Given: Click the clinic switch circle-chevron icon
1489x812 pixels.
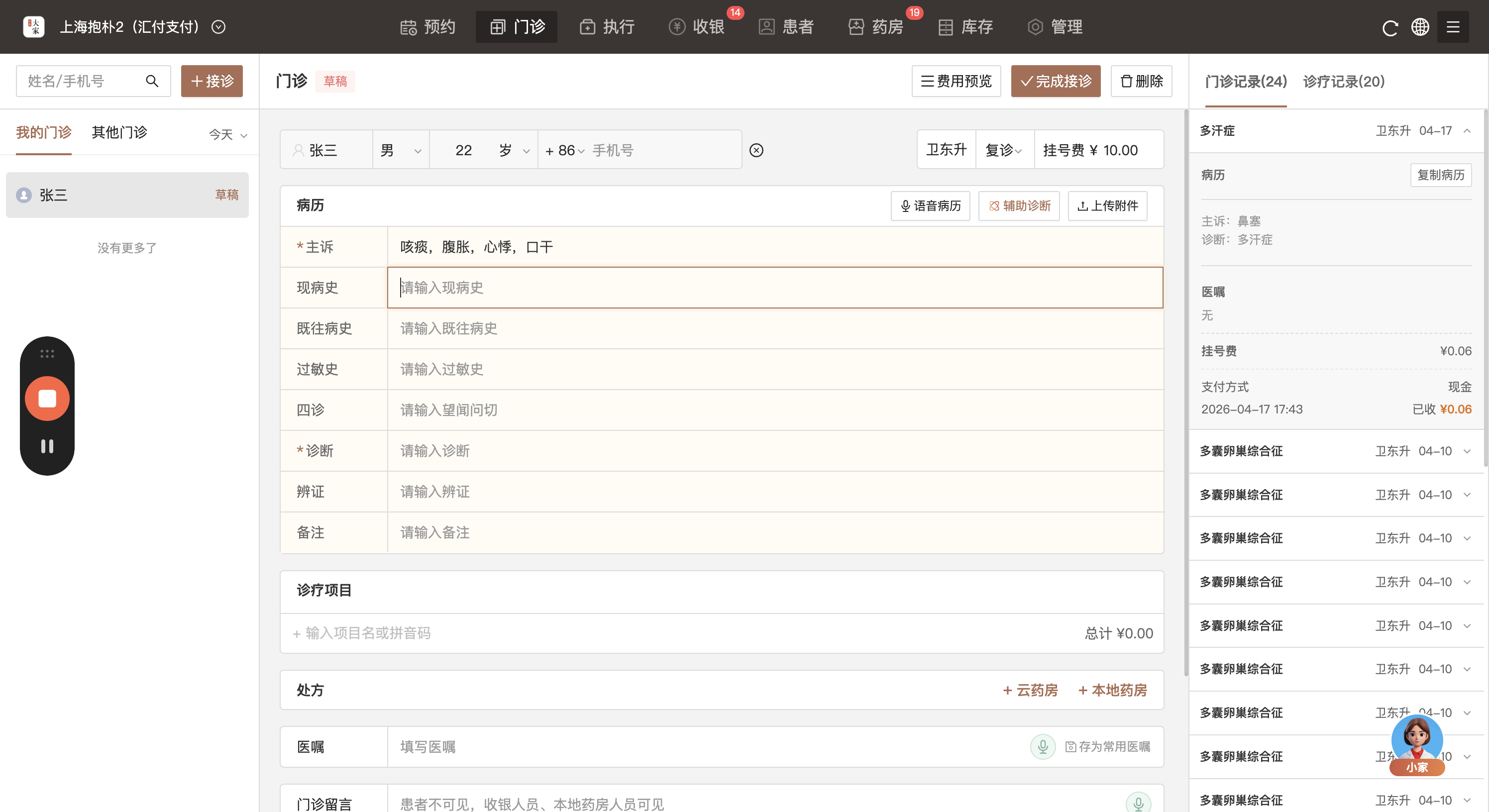Looking at the screenshot, I should tap(218, 27).
